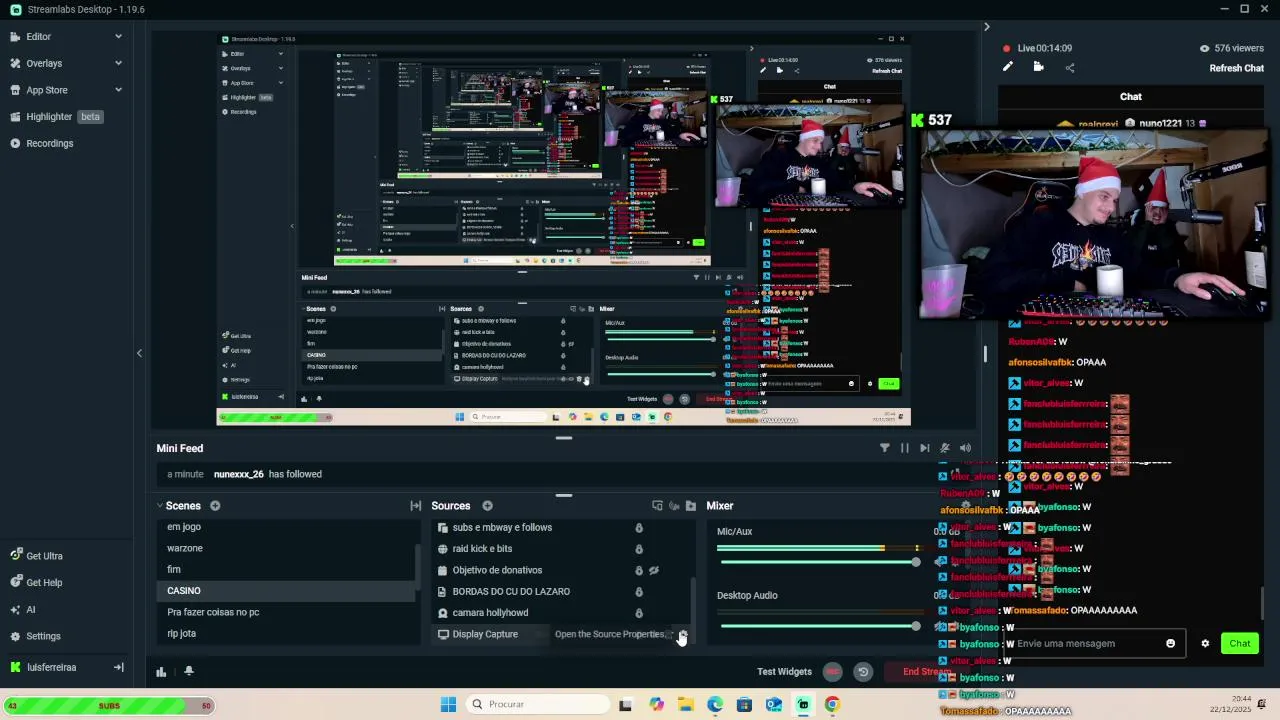
Task: Toggle the mute alerts wand icon
Action: coord(944,448)
